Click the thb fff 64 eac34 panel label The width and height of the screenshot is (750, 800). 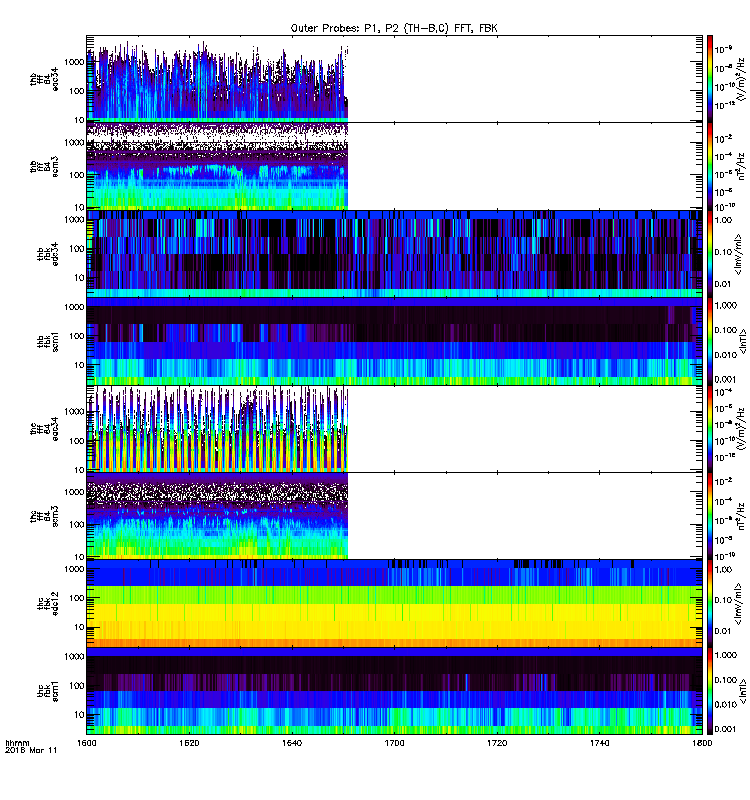point(44,79)
